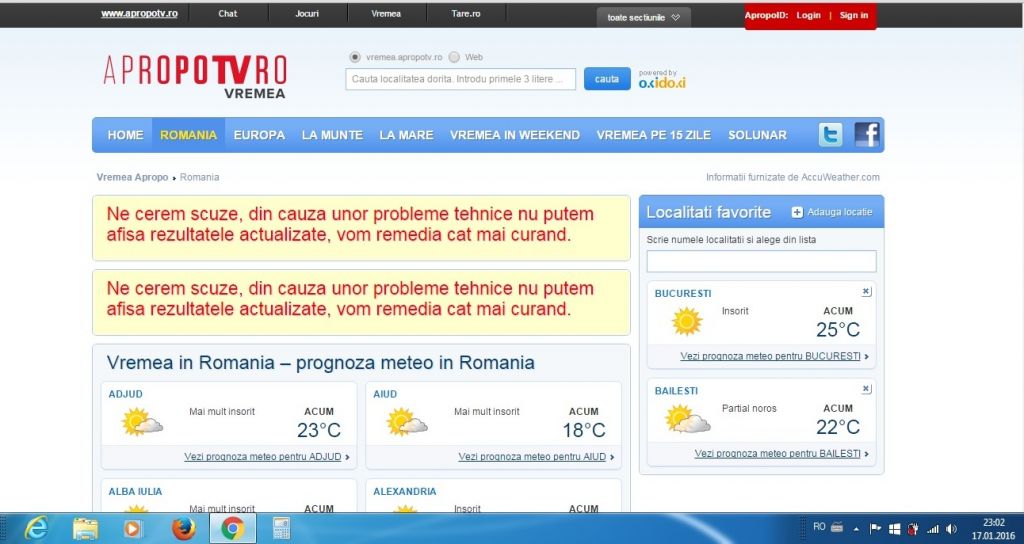Click the BUCURESTI favorite heading

click(682, 294)
